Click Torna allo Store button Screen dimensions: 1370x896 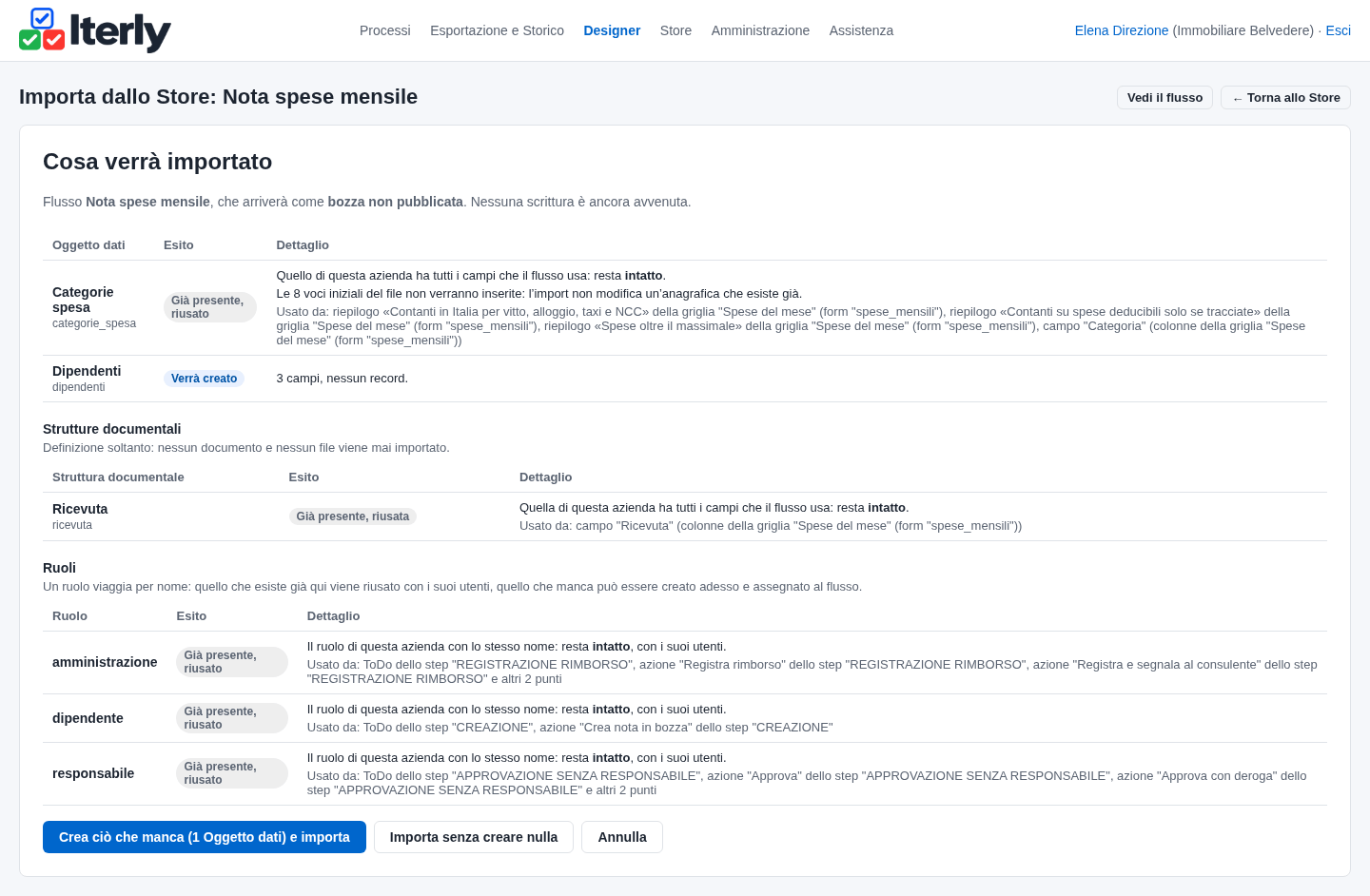pyautogui.click(x=1285, y=98)
